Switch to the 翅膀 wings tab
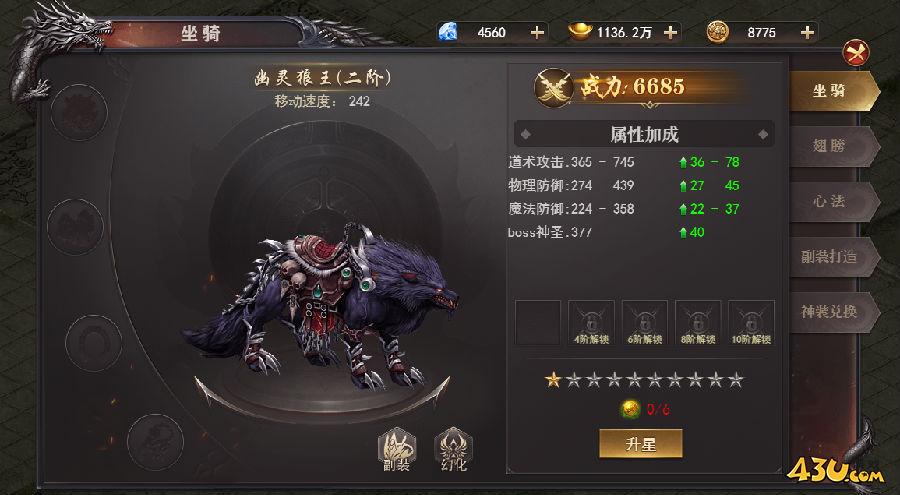Image resolution: width=900 pixels, height=495 pixels. pos(833,146)
